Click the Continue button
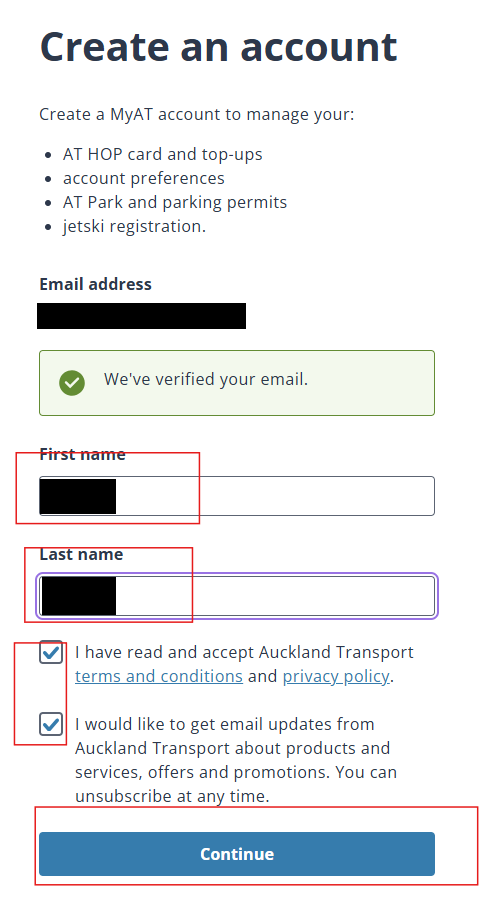The height and width of the screenshot is (909, 479). tap(237, 854)
